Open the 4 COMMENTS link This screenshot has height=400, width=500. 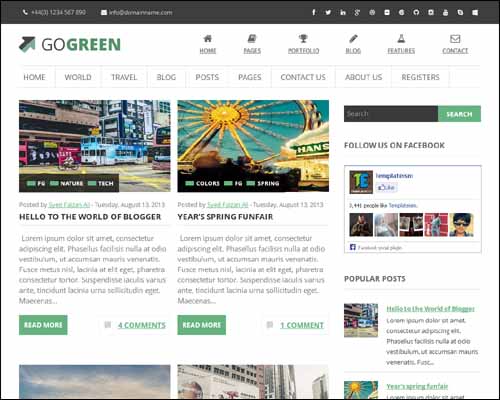coord(142,325)
